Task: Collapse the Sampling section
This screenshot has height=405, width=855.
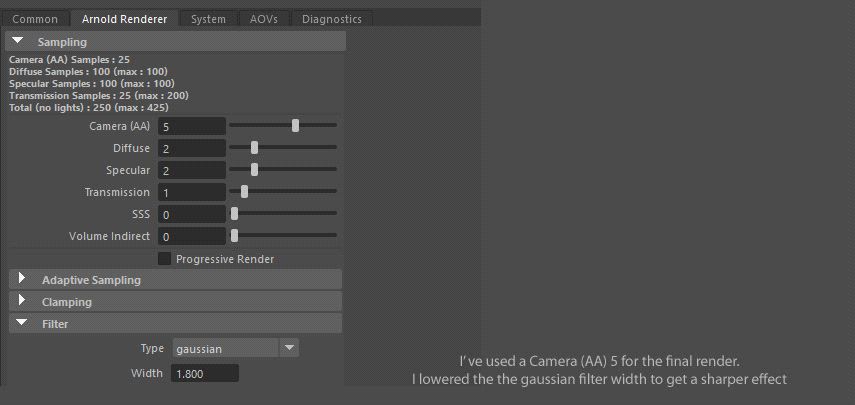Action: (18, 42)
